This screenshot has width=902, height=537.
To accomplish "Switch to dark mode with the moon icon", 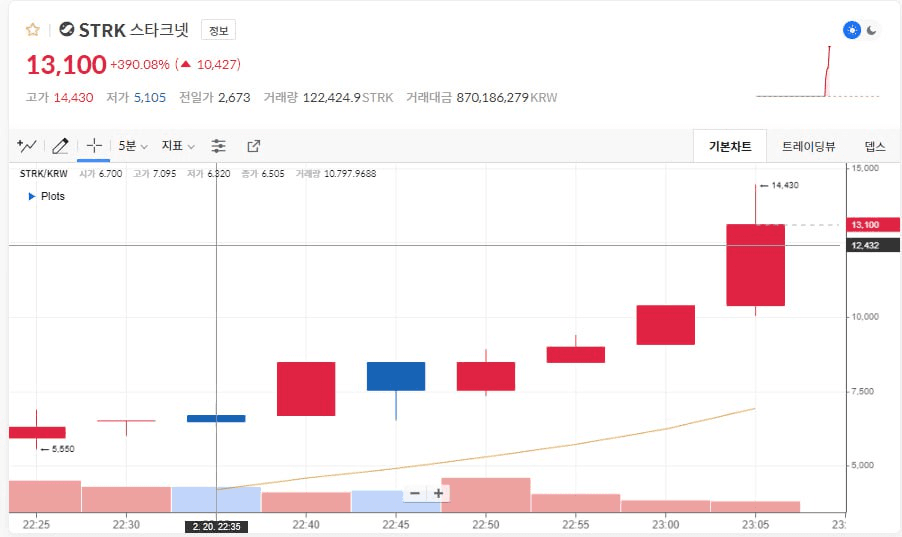I will pyautogui.click(x=872, y=30).
